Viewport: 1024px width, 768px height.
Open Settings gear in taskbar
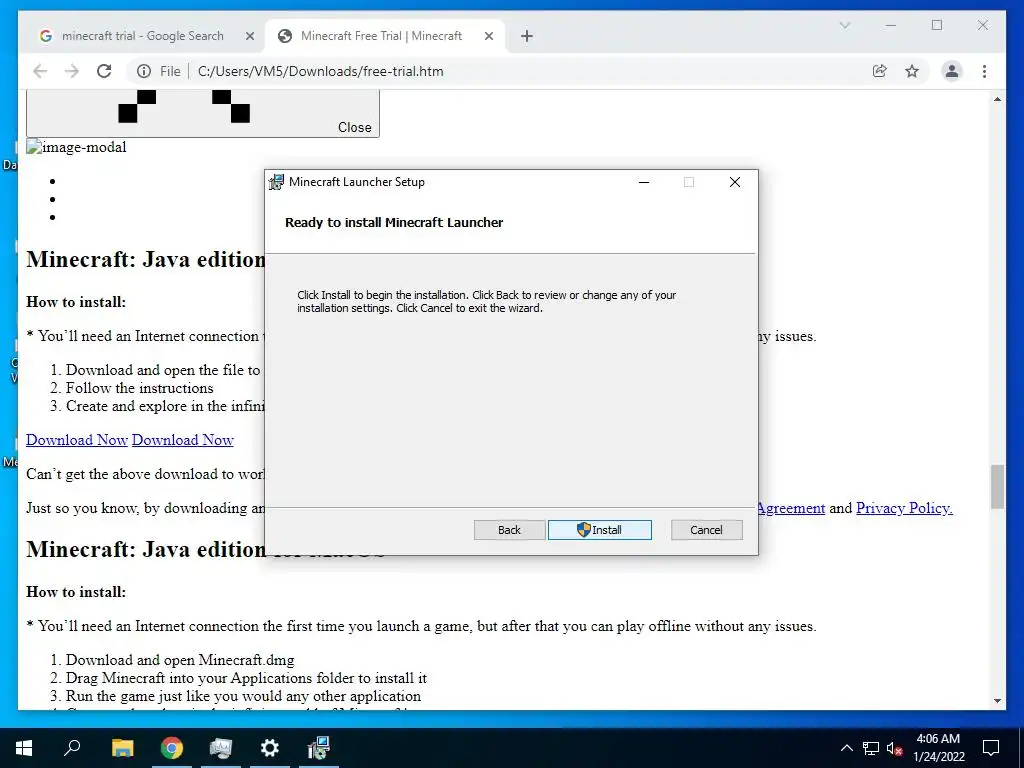pos(269,748)
